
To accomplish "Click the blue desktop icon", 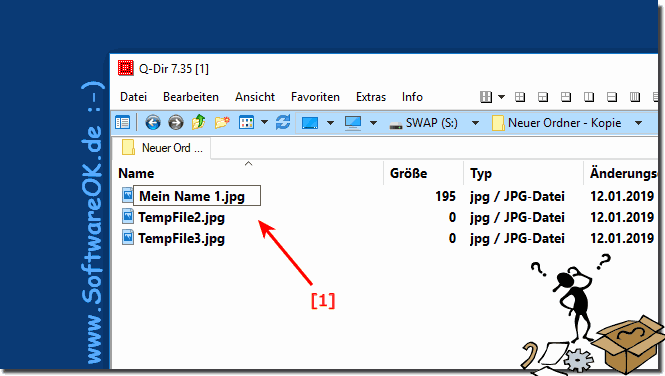I will 310,123.
